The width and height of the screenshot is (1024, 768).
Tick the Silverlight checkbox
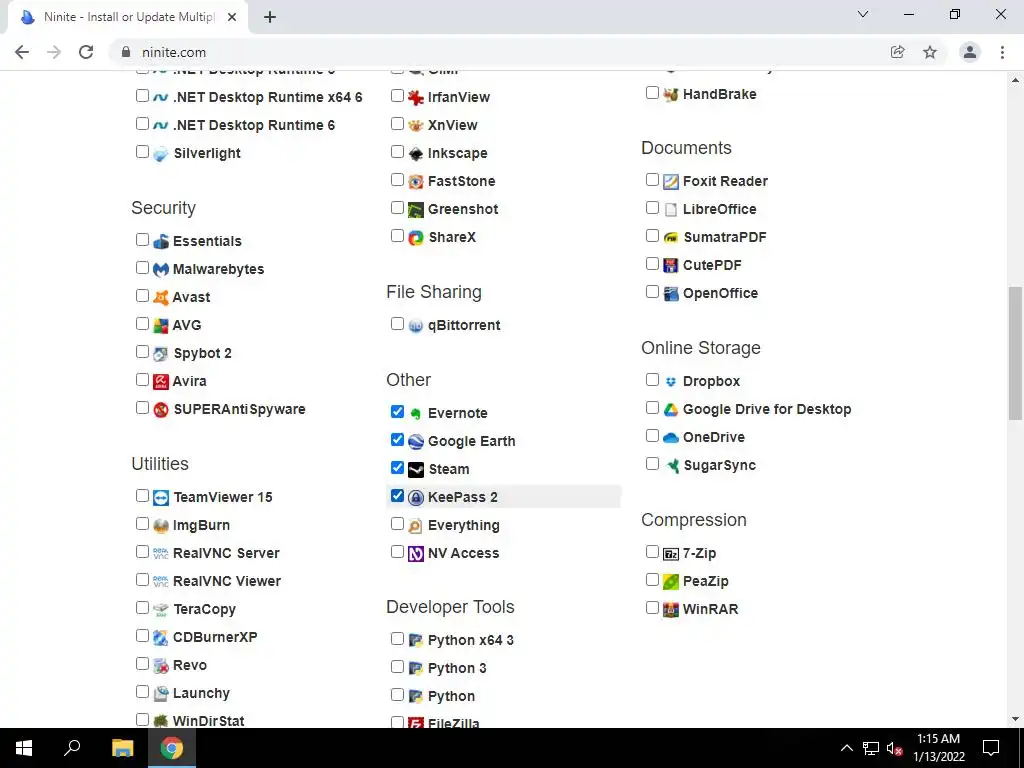[x=142, y=152]
